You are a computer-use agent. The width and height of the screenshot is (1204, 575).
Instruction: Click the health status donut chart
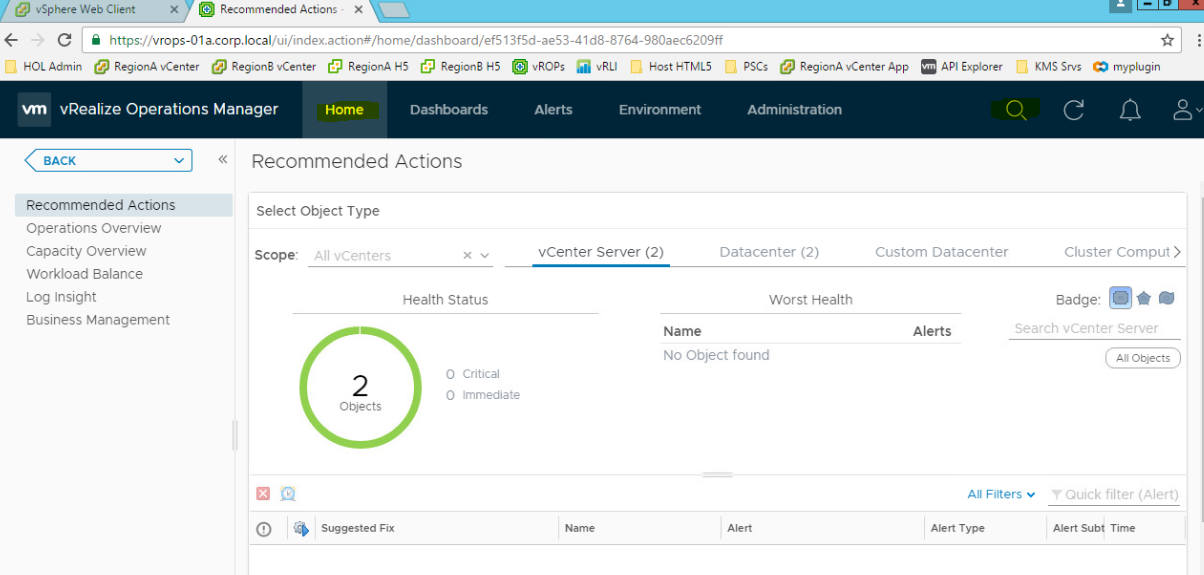tap(361, 387)
